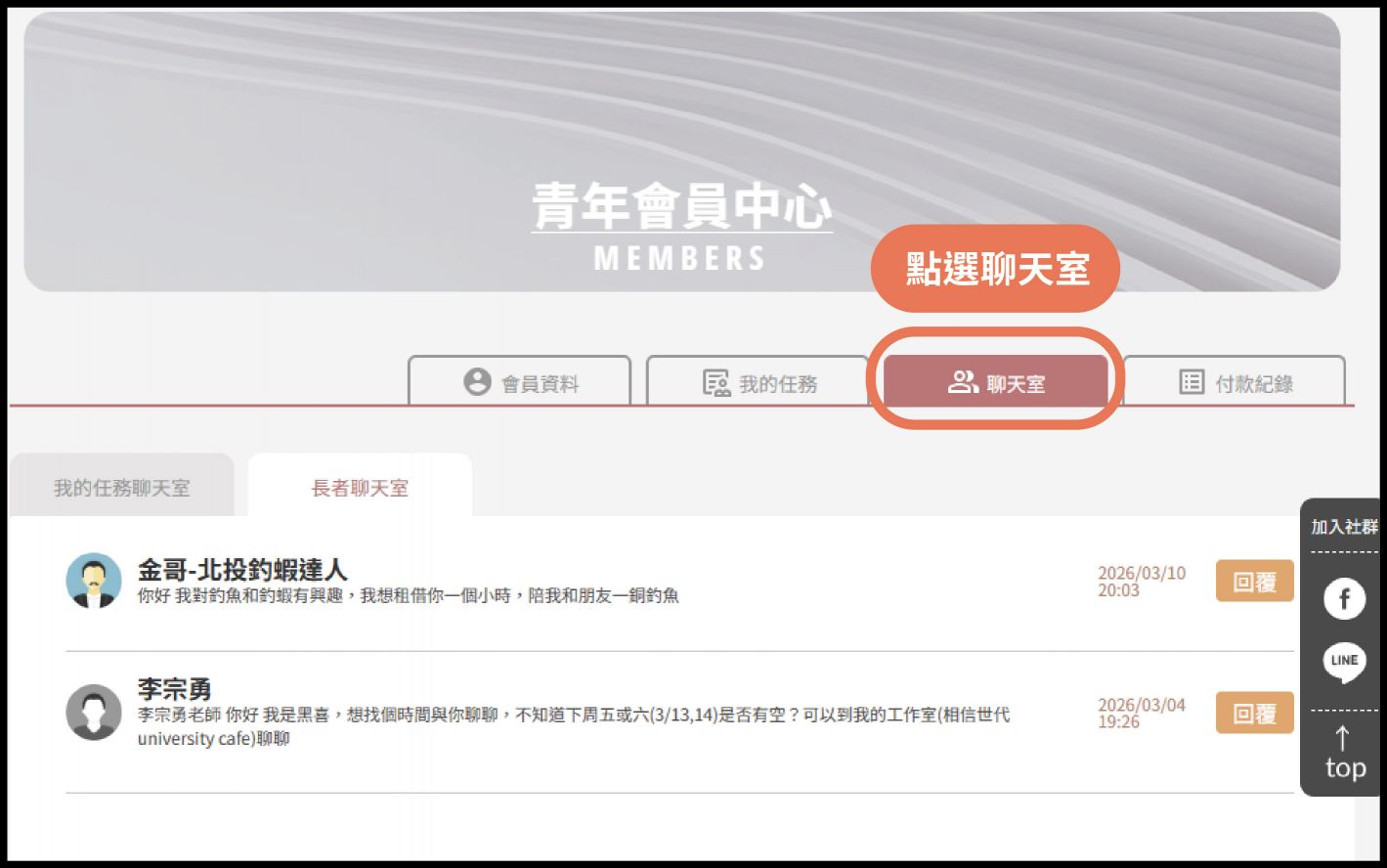Click the list icon on 付款紀錄 tab
1387x868 pixels.
point(1192,382)
